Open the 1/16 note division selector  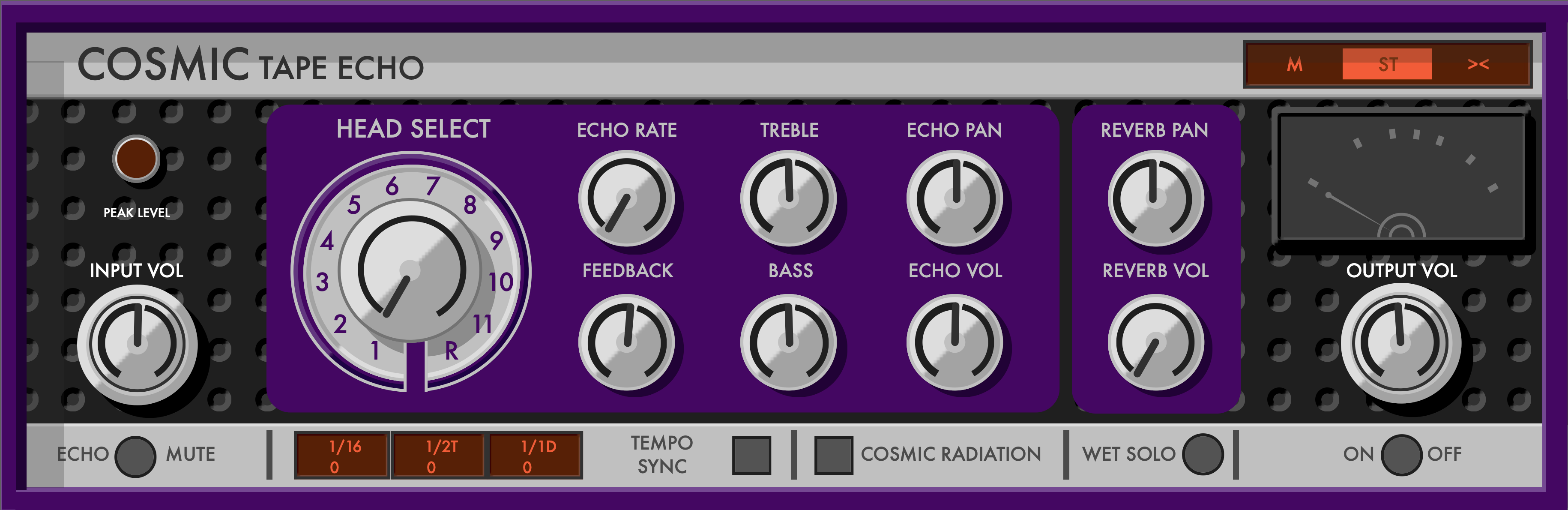tap(342, 455)
